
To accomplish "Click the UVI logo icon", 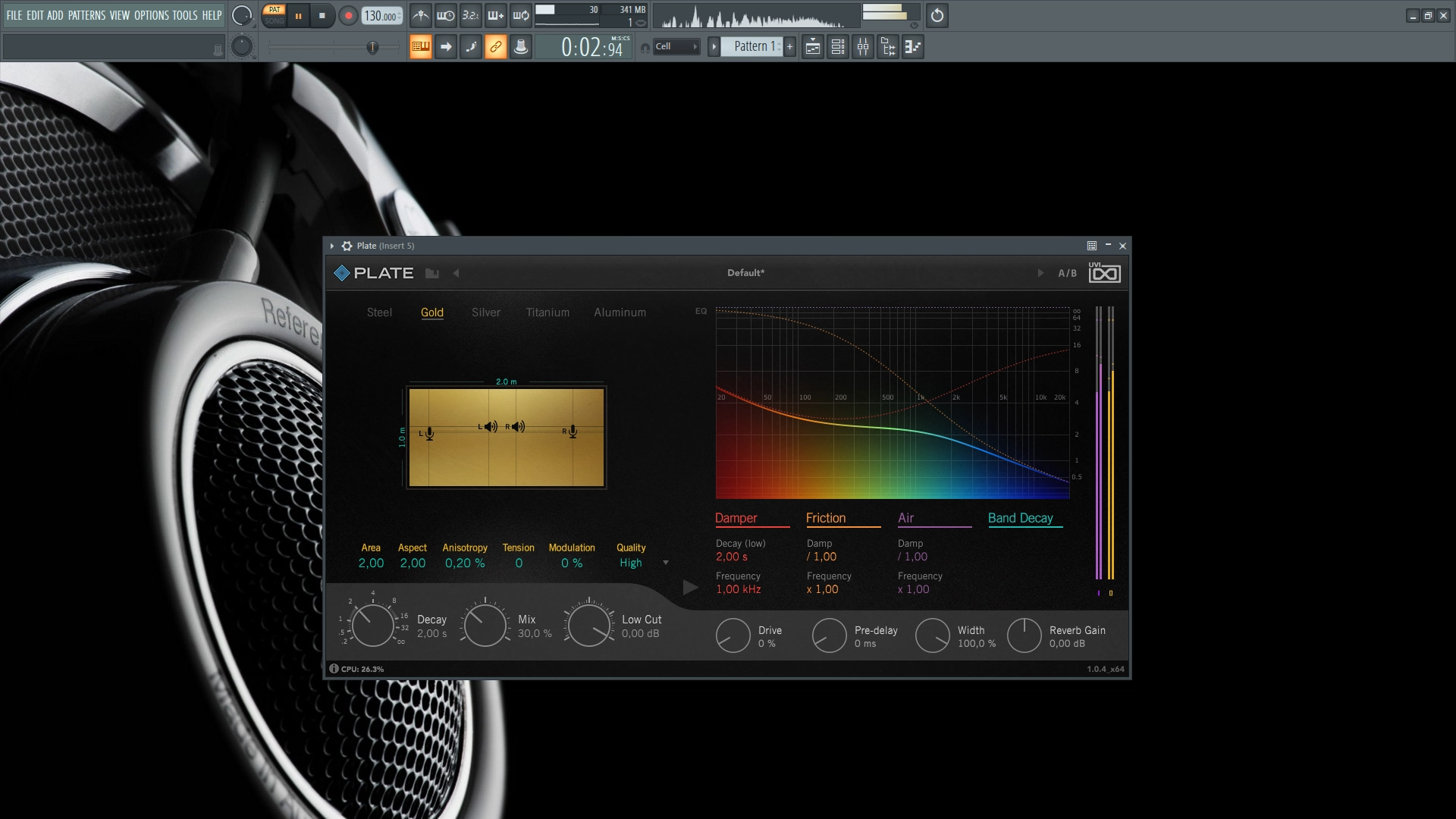I will (x=1105, y=273).
